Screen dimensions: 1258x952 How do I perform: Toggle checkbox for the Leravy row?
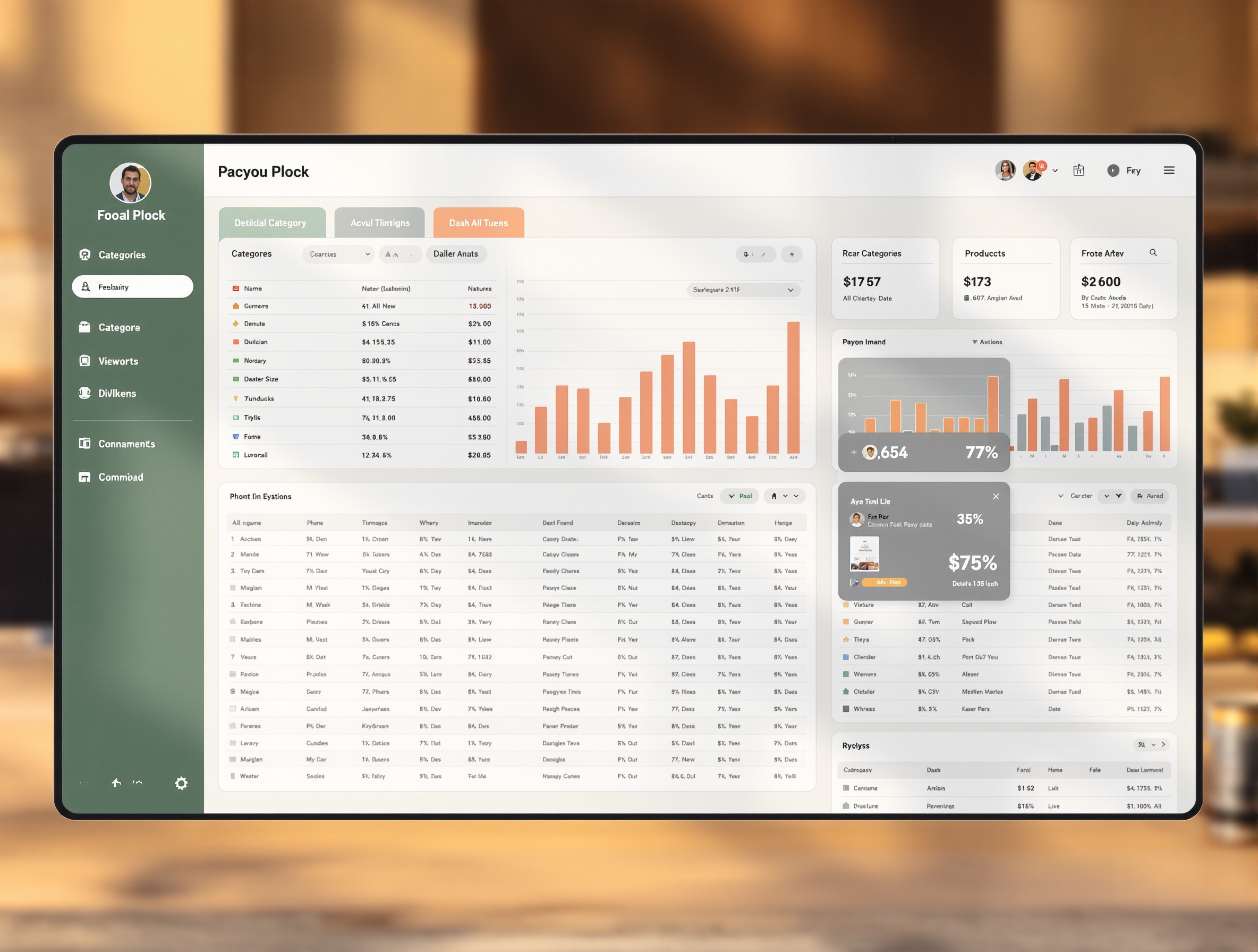pyautogui.click(x=233, y=743)
